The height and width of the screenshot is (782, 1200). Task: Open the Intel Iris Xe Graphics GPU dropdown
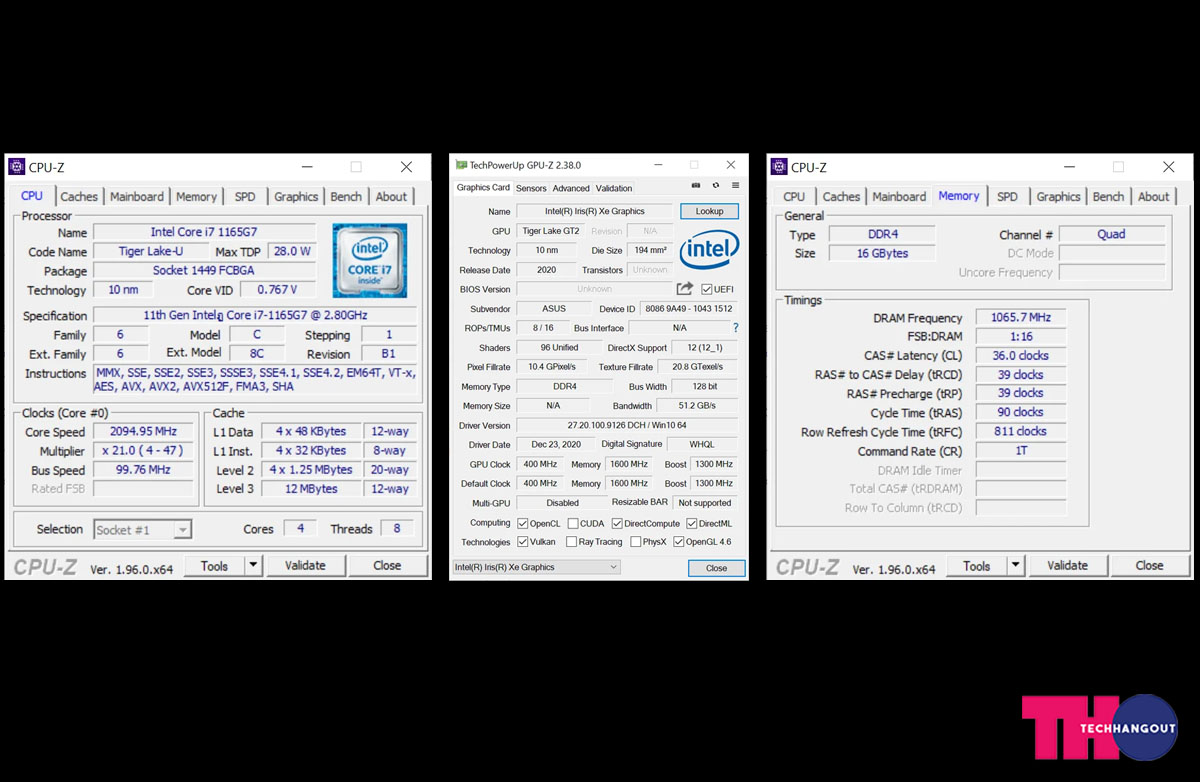tap(536, 567)
